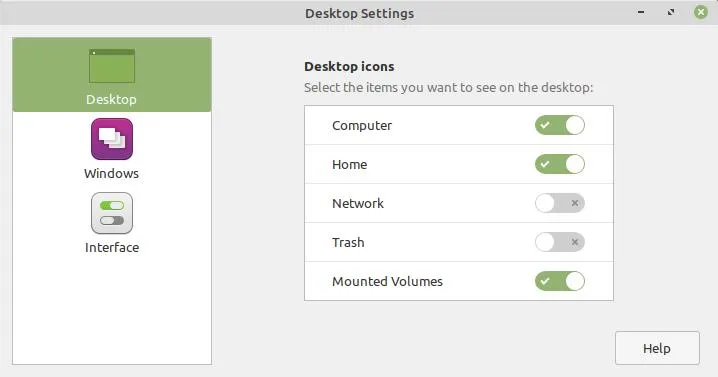Restore the window using the diagonal-arrows icon
Image resolution: width=718 pixels, height=377 pixels.
671,12
